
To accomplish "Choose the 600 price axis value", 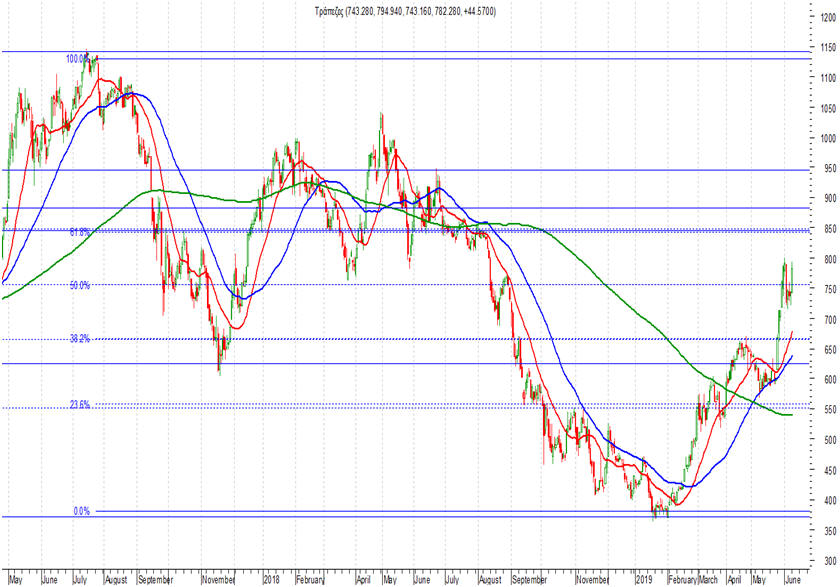I will pyautogui.click(x=830, y=379).
